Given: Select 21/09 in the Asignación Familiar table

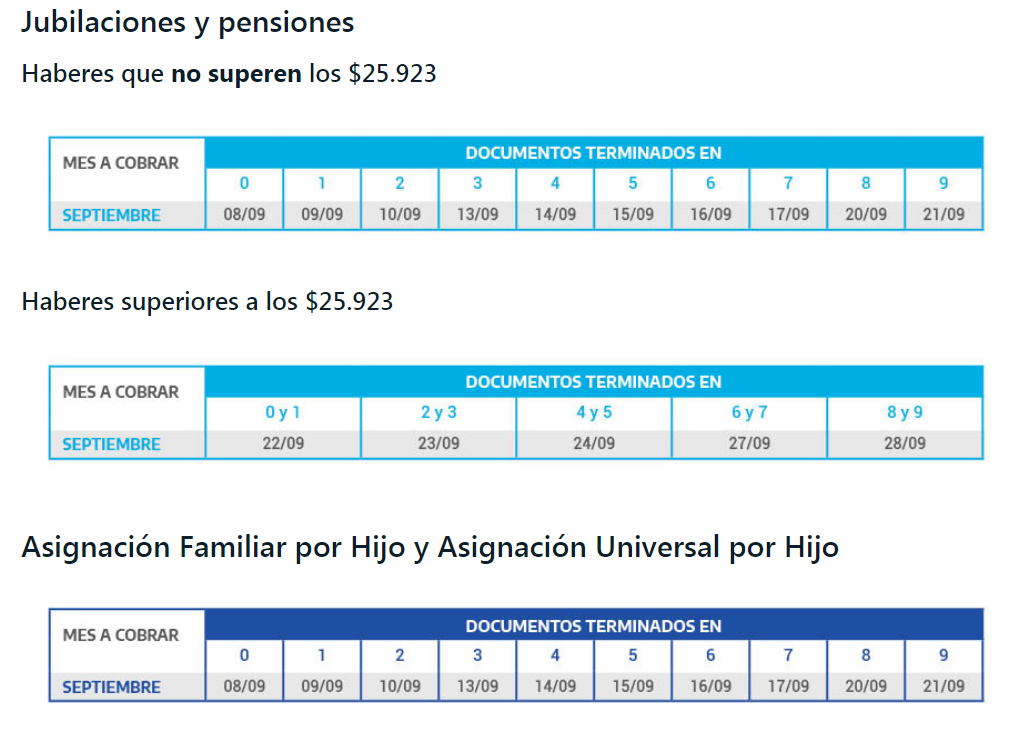Looking at the screenshot, I should 944,686.
